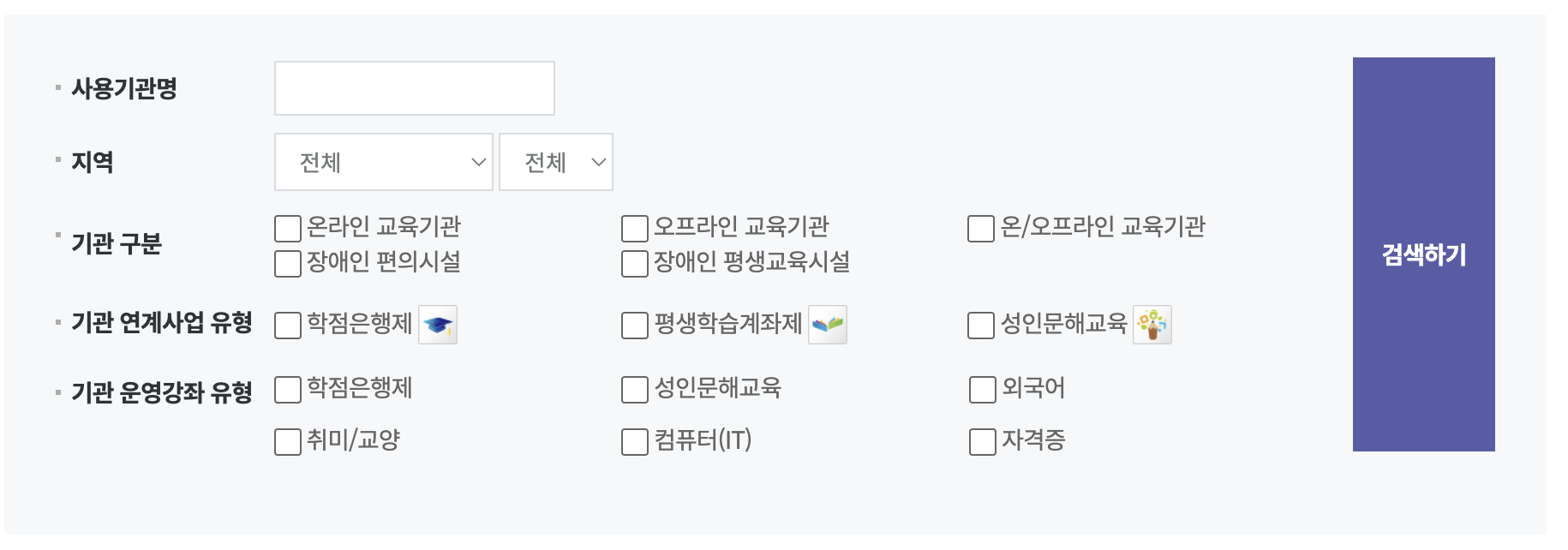Check the 평생학습계좌제 filter box

[x=632, y=324]
